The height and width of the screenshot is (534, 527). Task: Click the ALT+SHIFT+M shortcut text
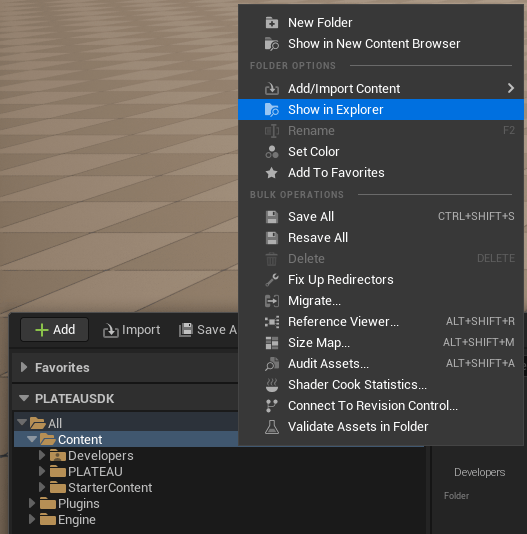pyautogui.click(x=479, y=343)
